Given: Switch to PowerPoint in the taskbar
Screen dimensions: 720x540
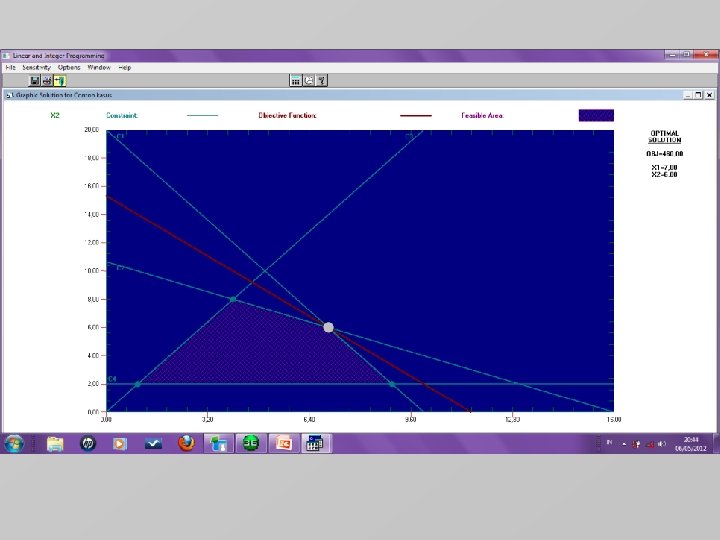Looking at the screenshot, I should pyautogui.click(x=283, y=444).
